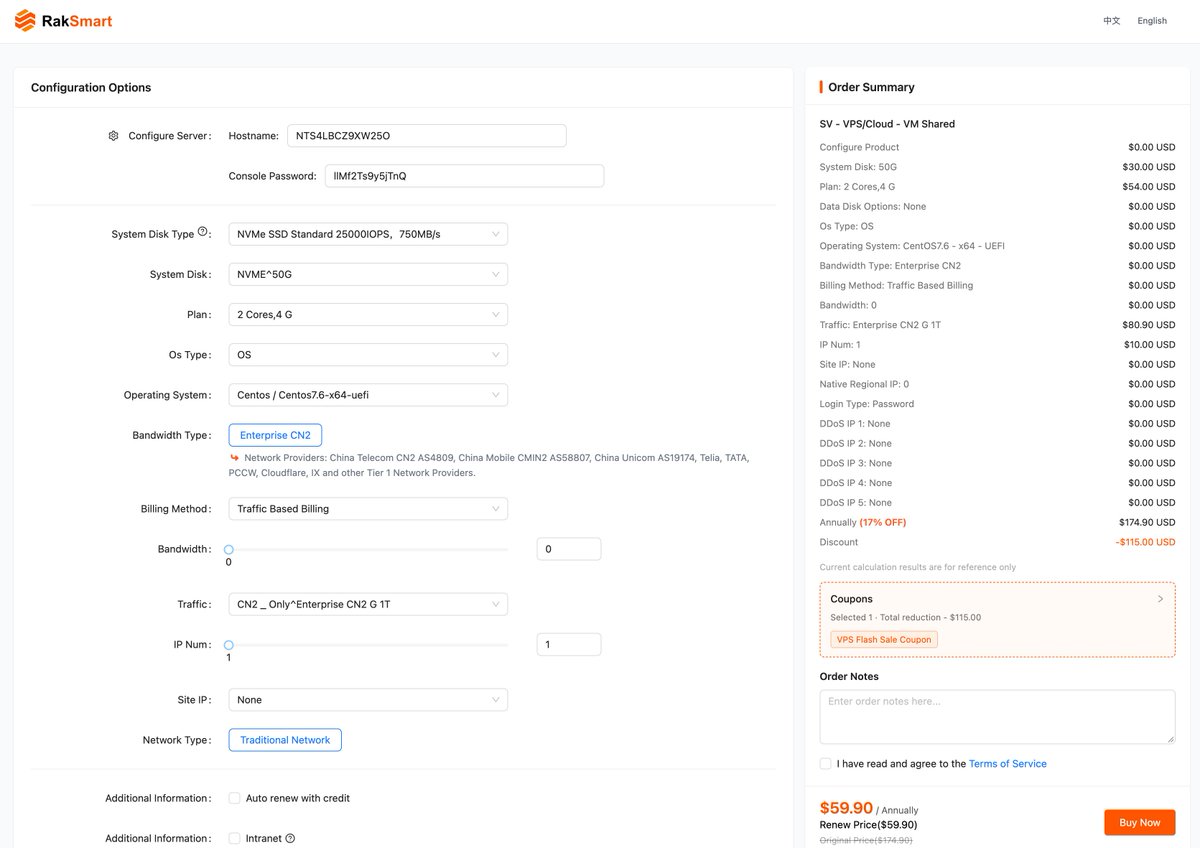This screenshot has height=848, width=1200.
Task: Open the Operating System dropdown
Action: point(368,395)
